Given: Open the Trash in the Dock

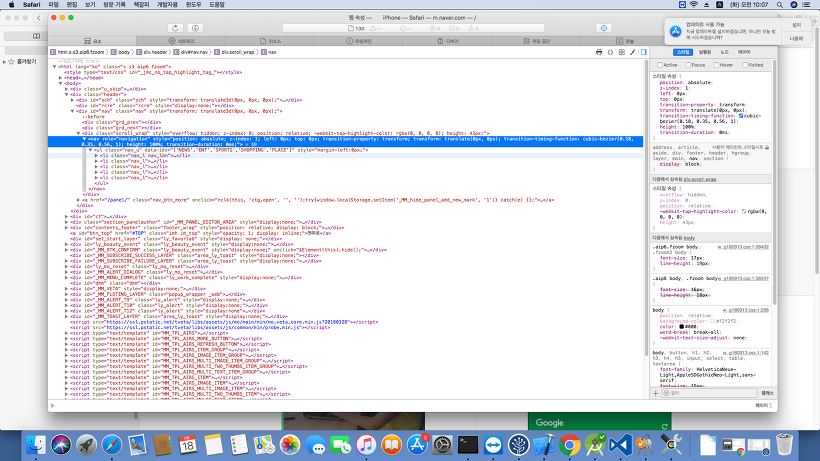Looking at the screenshot, I should pos(784,445).
